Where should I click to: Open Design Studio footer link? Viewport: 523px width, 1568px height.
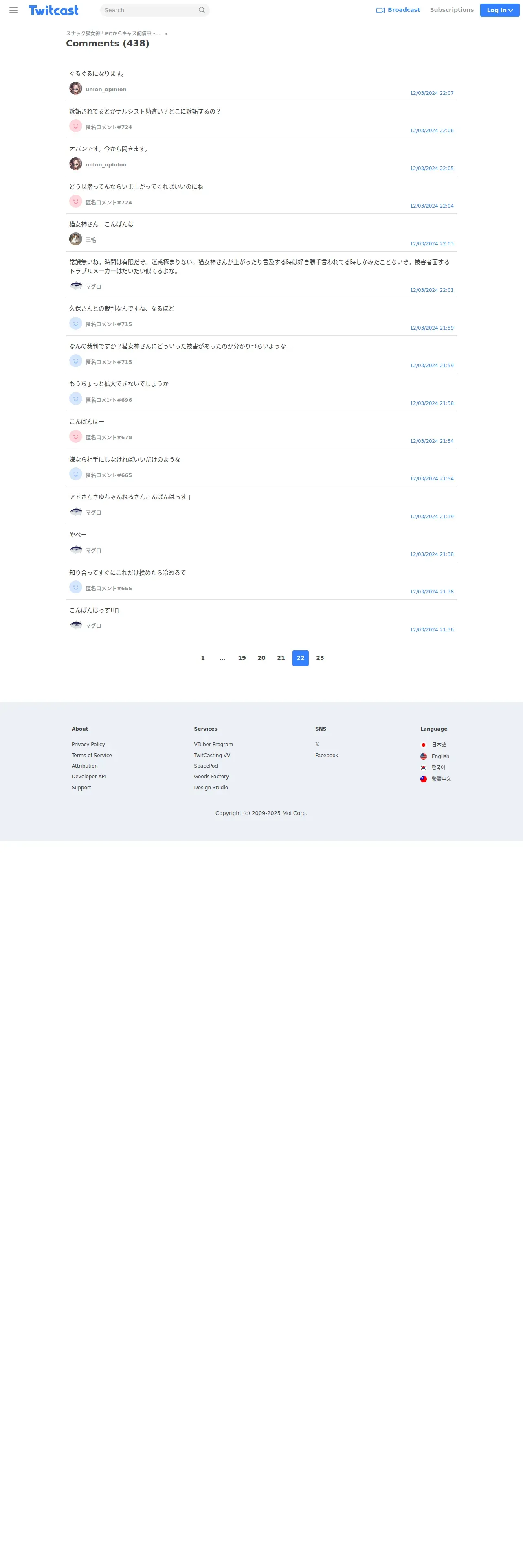[211, 788]
